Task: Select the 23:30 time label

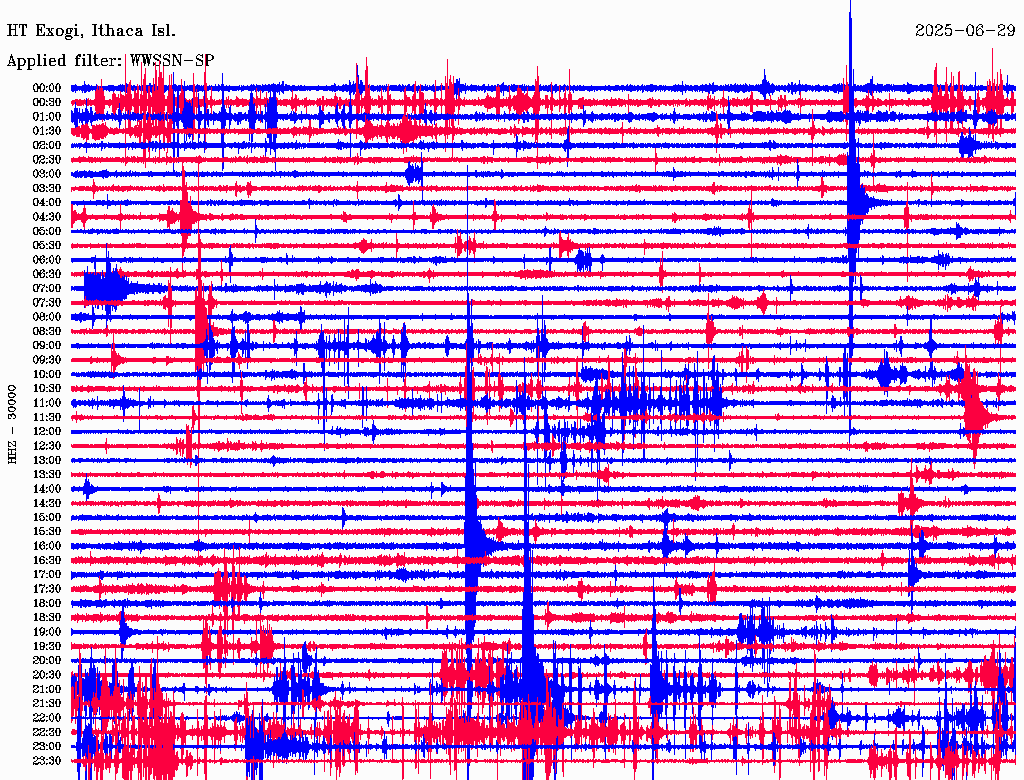Action: [47, 761]
